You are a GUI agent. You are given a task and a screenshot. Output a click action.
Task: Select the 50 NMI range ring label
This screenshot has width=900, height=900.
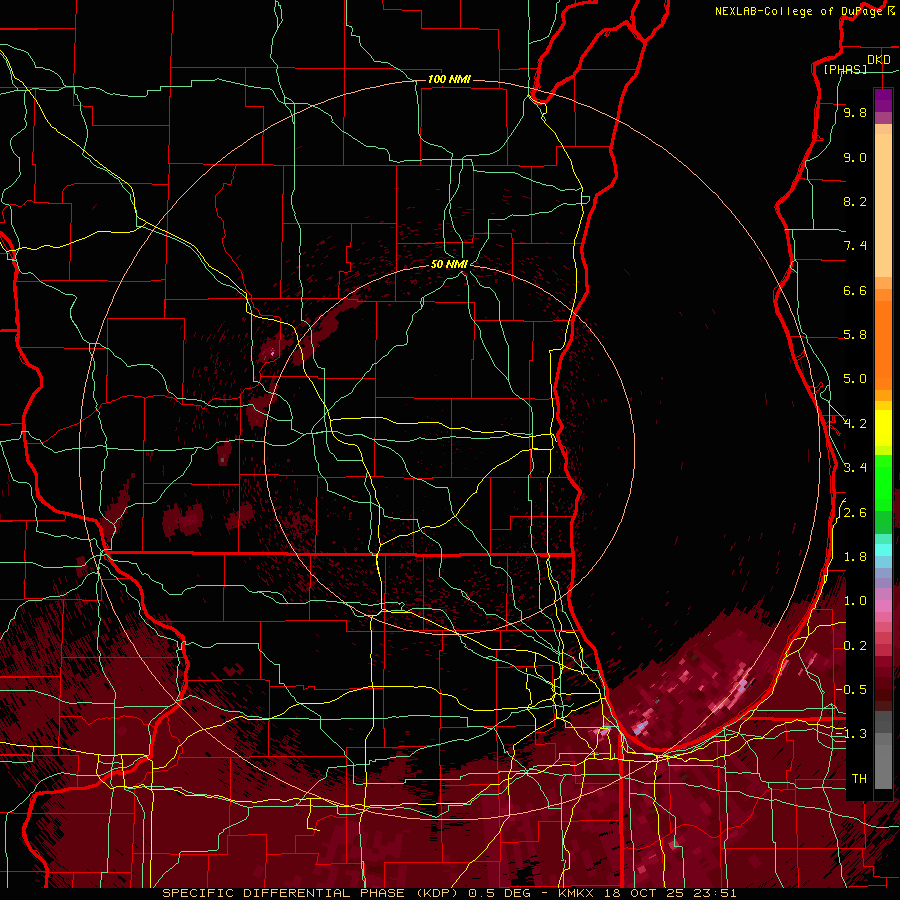(x=449, y=264)
